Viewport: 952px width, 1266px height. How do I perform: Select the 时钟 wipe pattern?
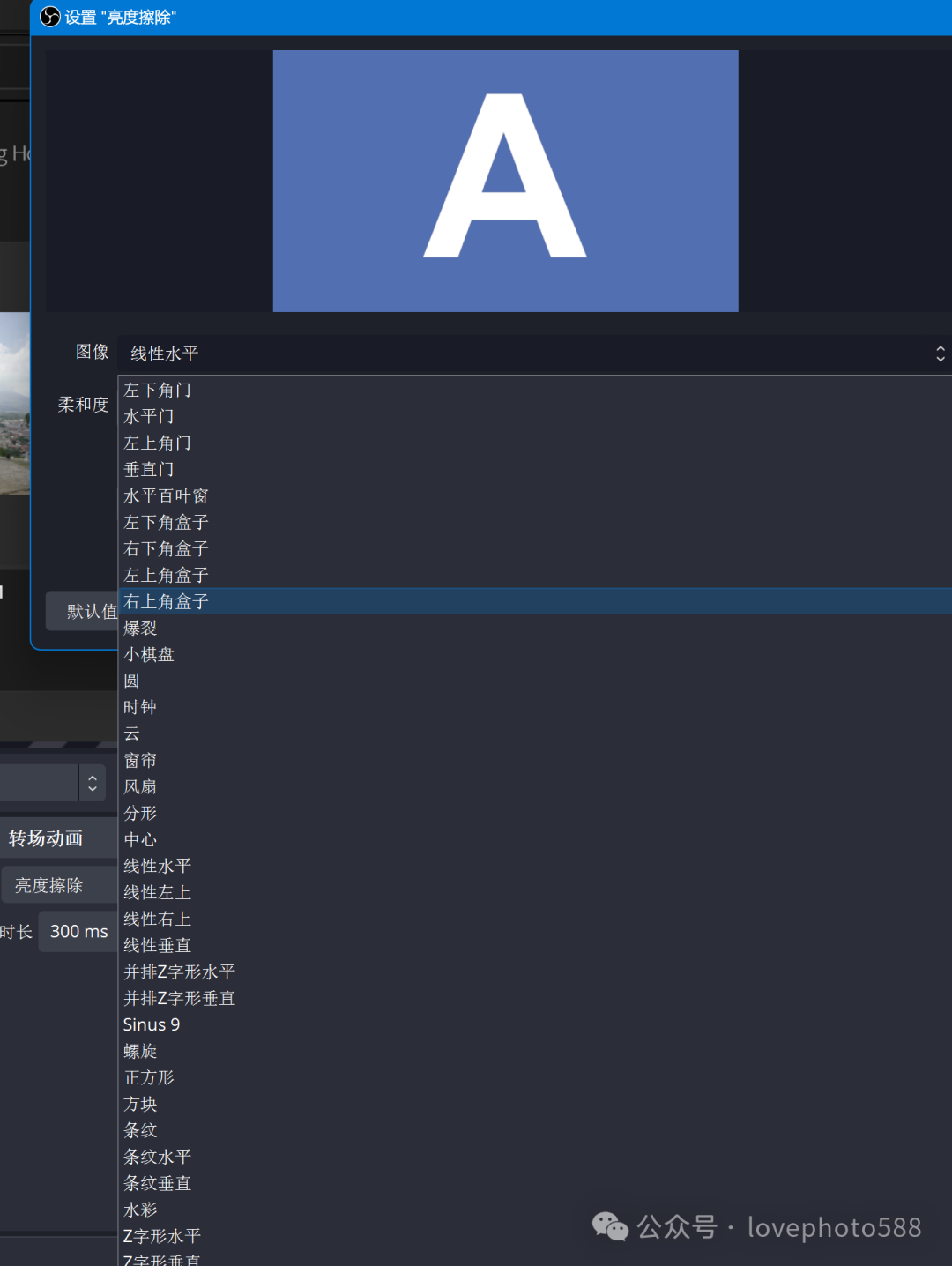coord(140,707)
